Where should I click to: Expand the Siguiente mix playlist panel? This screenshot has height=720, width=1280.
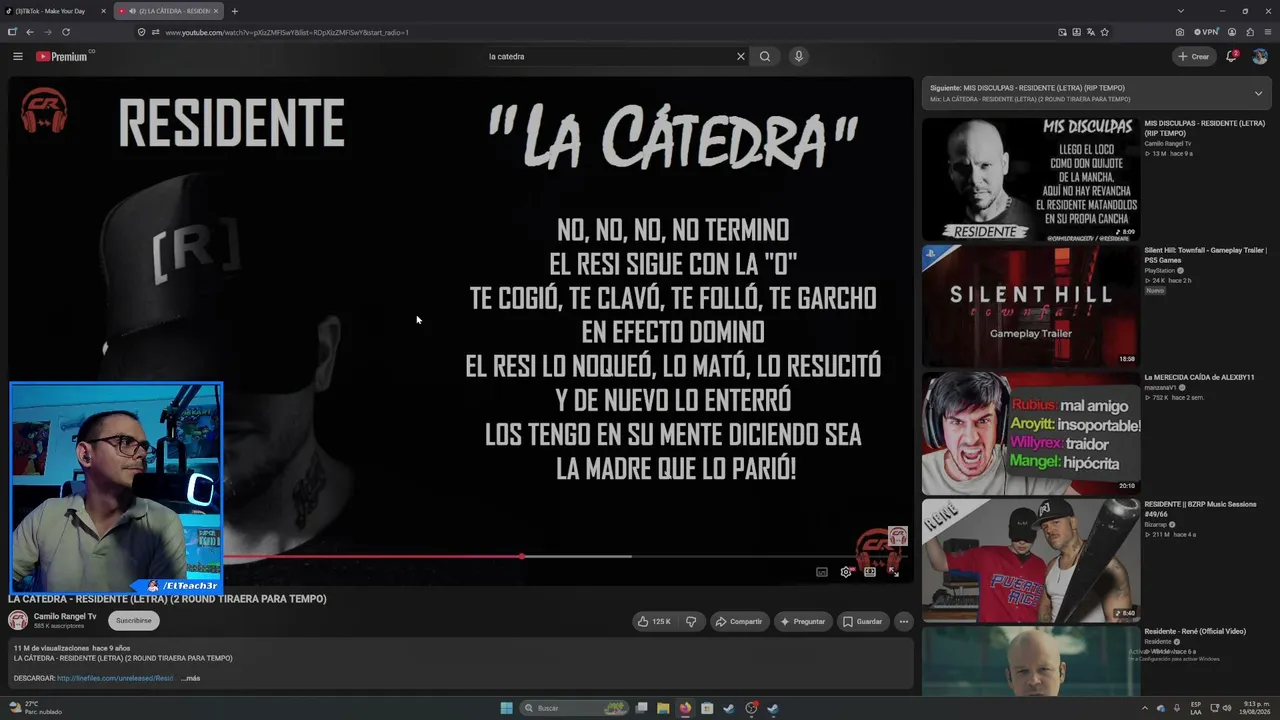pyautogui.click(x=1258, y=93)
